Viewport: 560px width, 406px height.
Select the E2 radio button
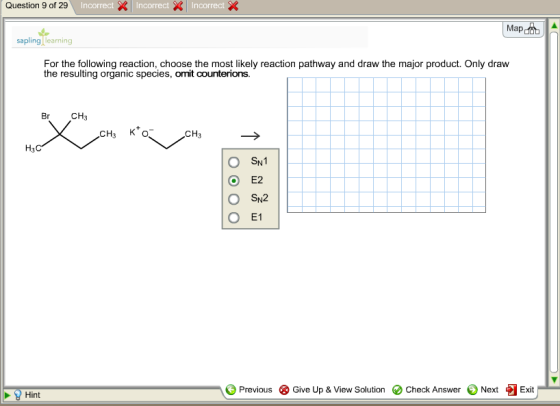[x=234, y=181]
